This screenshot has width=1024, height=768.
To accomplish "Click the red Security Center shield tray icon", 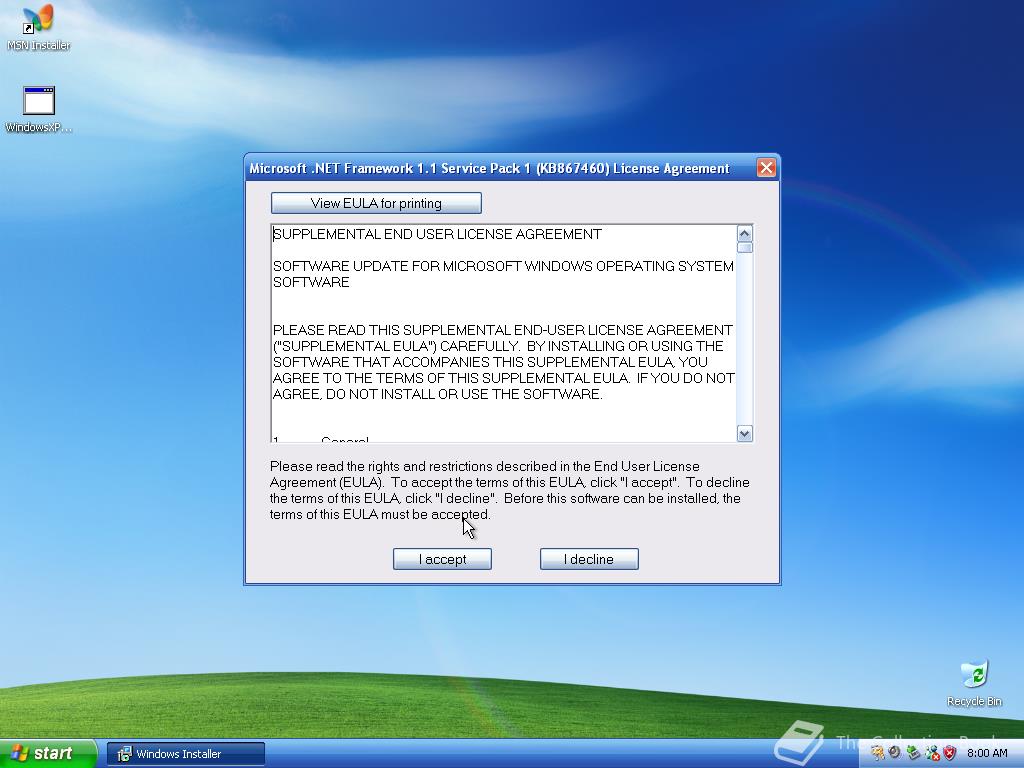I will (950, 753).
